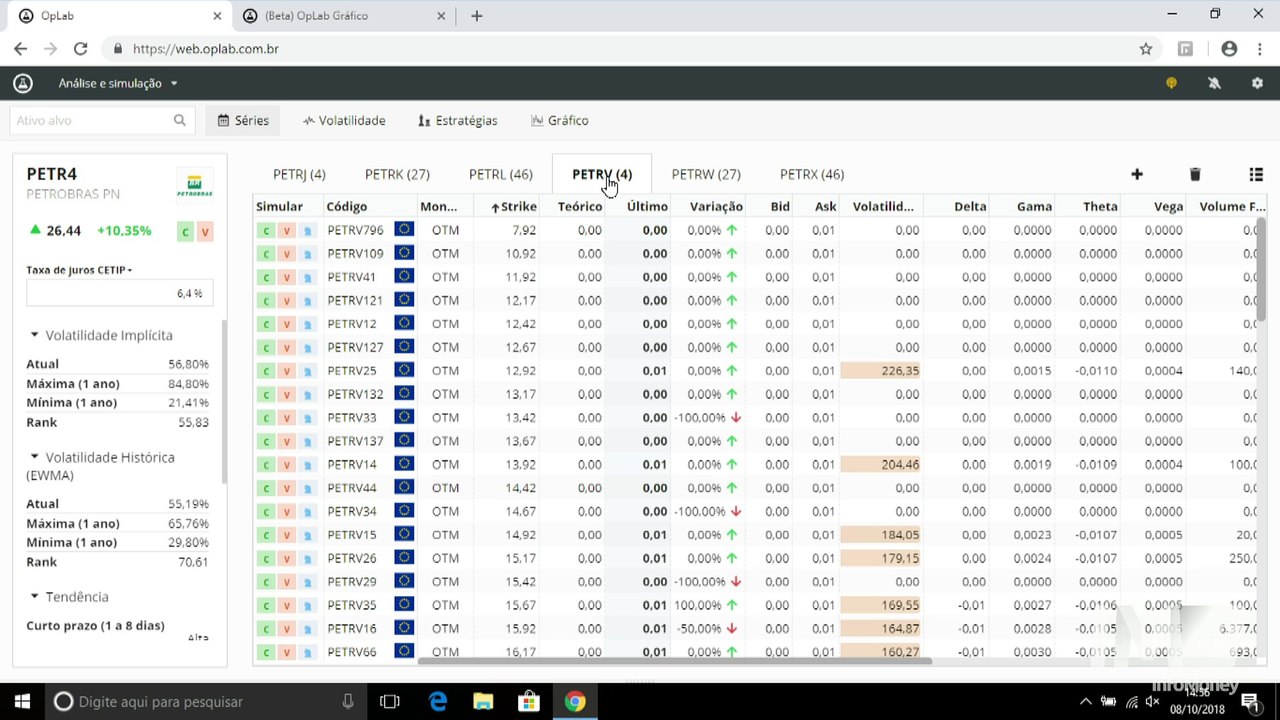
Task: Sort by the Variação column header
Action: click(716, 206)
